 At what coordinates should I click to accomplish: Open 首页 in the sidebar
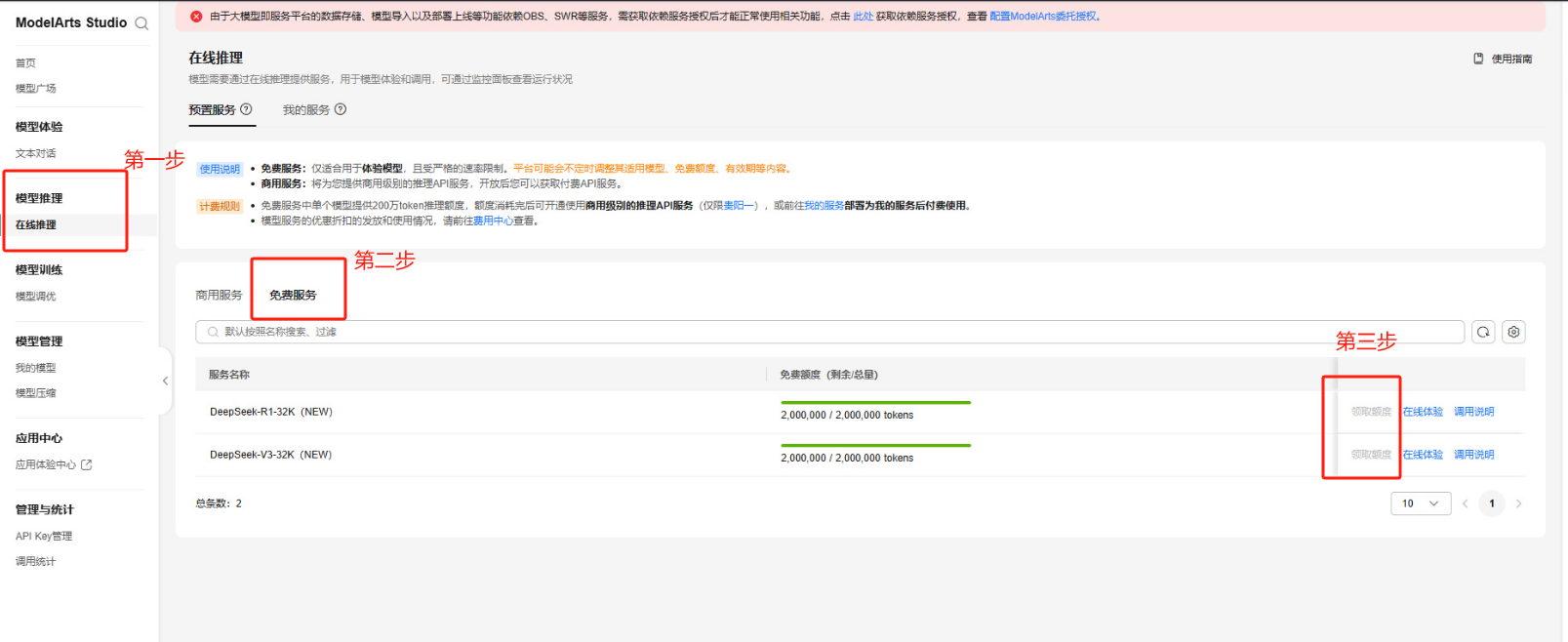25,62
